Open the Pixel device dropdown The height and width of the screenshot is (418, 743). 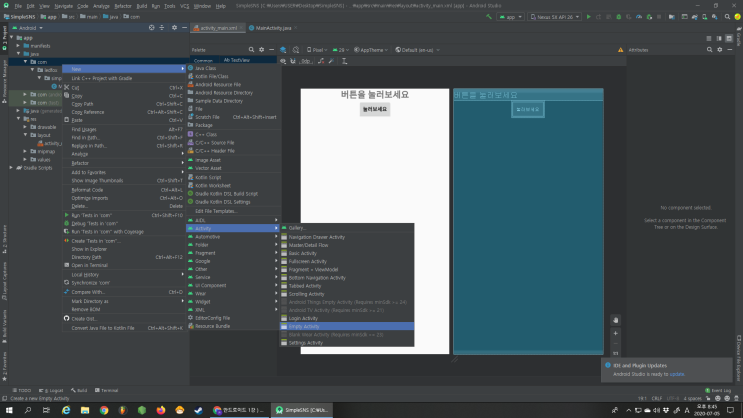[317, 50]
